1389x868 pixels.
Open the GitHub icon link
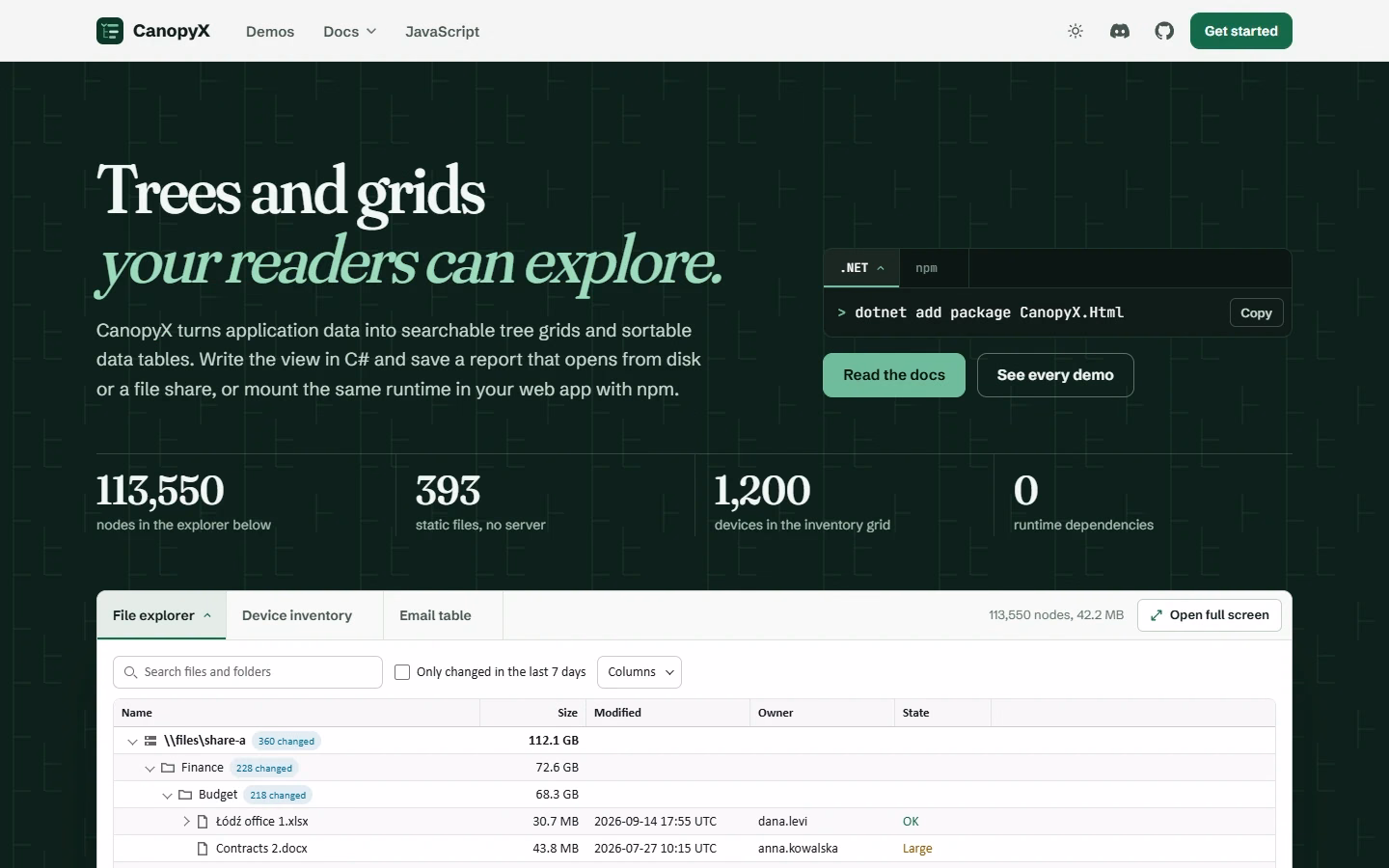tap(1164, 31)
